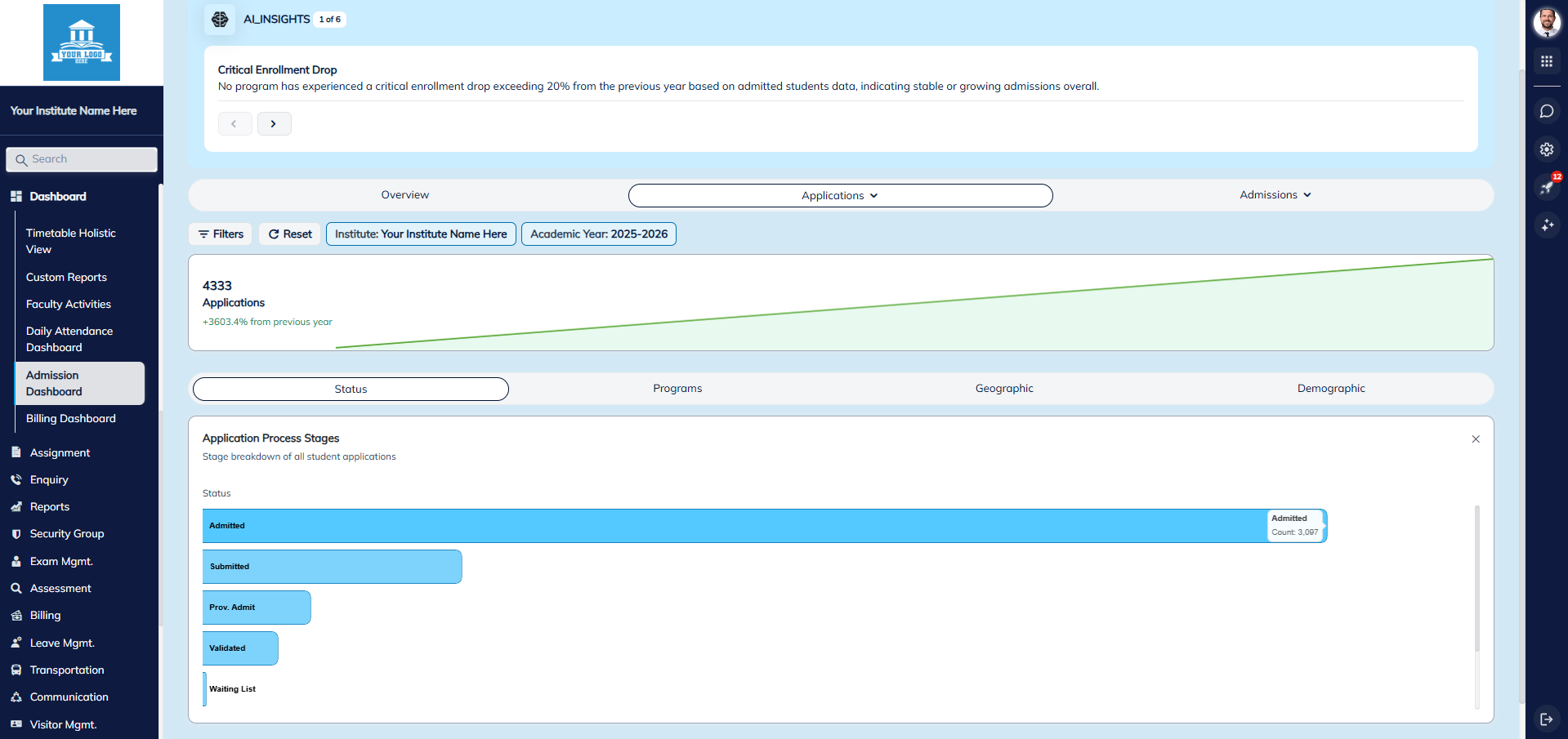Click inside the Search field

81,158
